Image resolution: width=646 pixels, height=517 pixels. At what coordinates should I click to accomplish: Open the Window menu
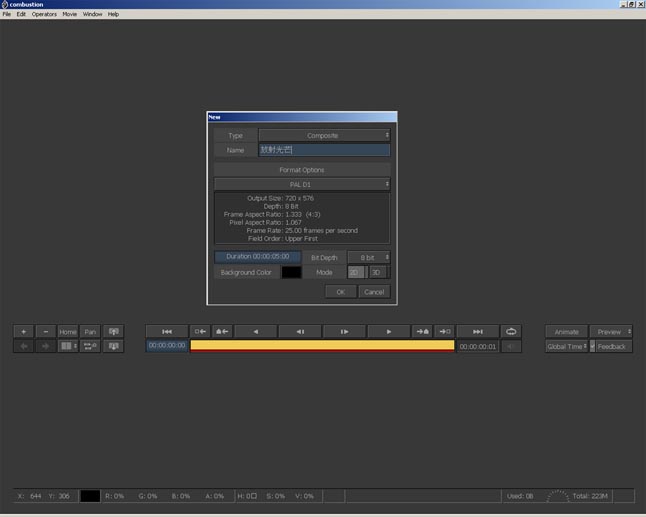click(x=92, y=14)
